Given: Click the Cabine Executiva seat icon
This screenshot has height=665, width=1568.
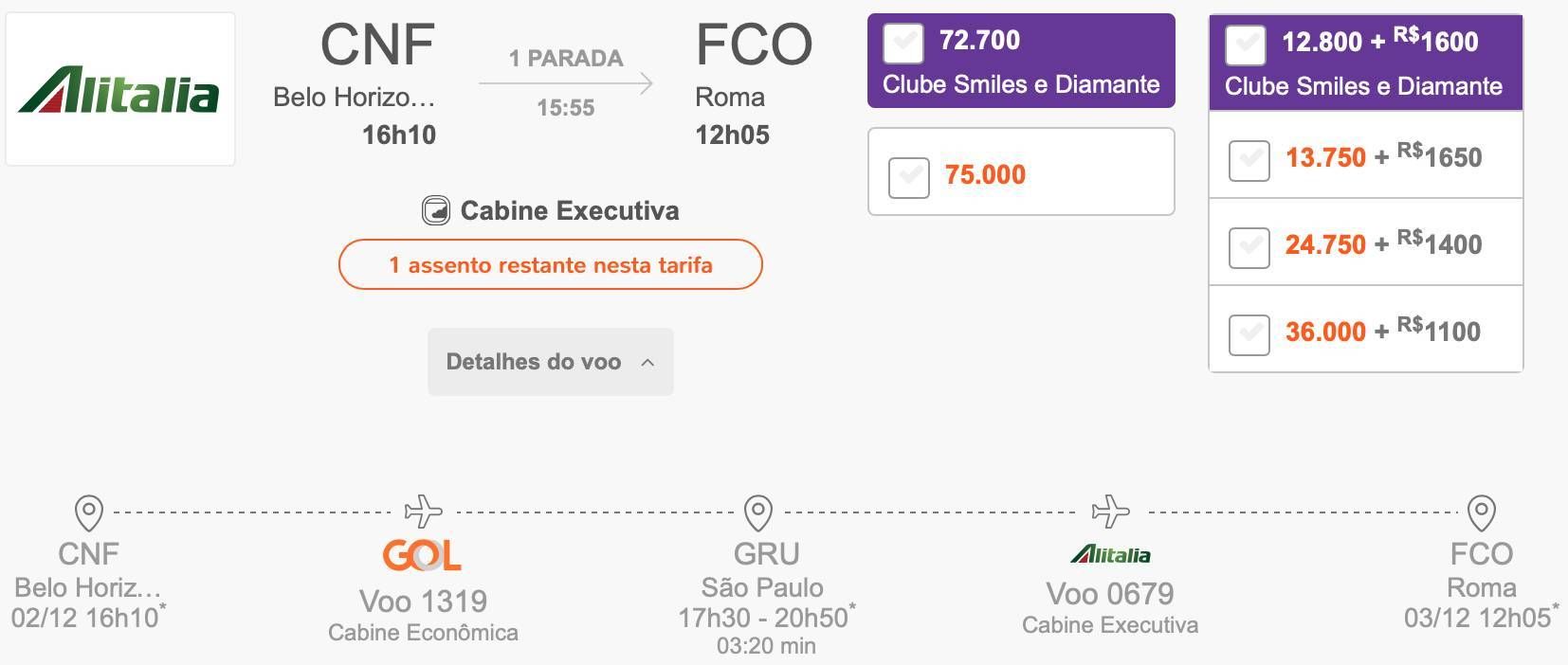Looking at the screenshot, I should 436,210.
